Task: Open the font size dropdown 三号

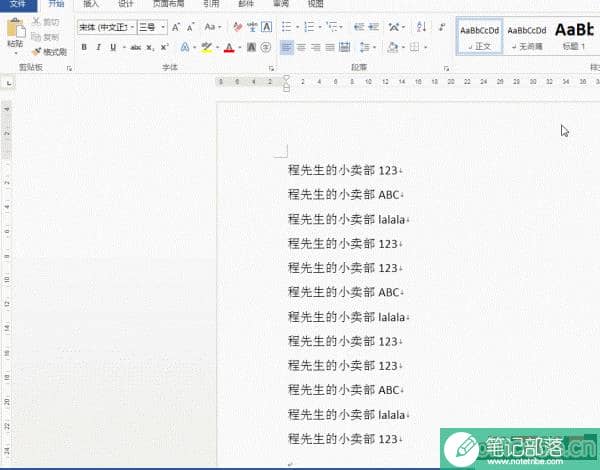Action: pyautogui.click(x=152, y=28)
